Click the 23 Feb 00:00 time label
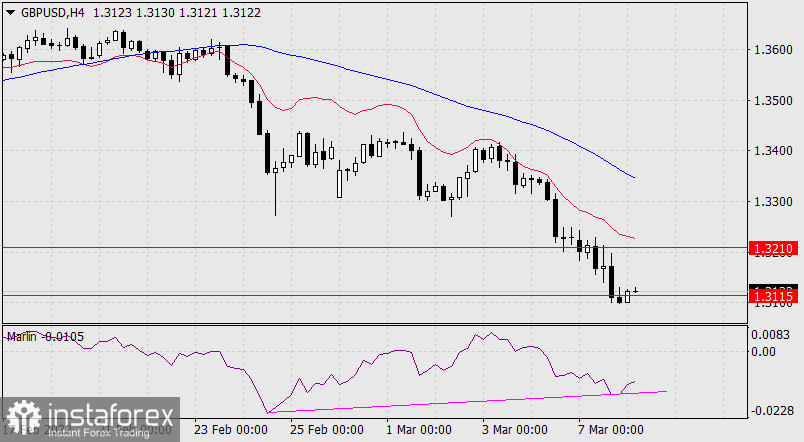The image size is (804, 442). [x=231, y=429]
